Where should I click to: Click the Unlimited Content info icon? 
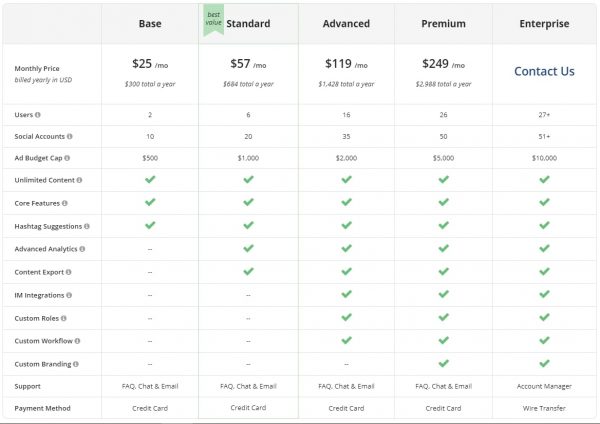coord(79,180)
